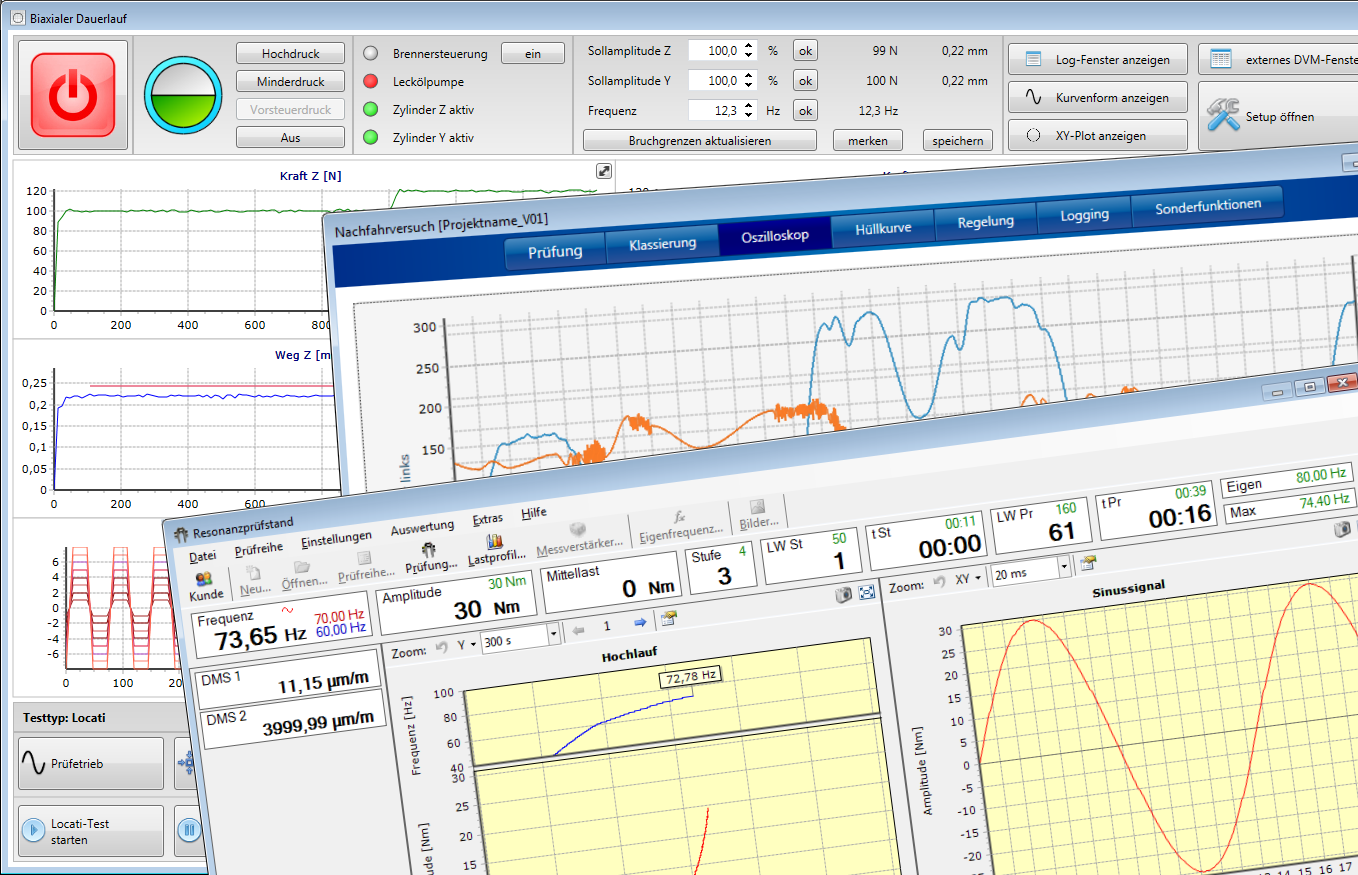Click Log-Fenster anzeigen button
Screen dimensions: 1358x875
coord(1098,60)
